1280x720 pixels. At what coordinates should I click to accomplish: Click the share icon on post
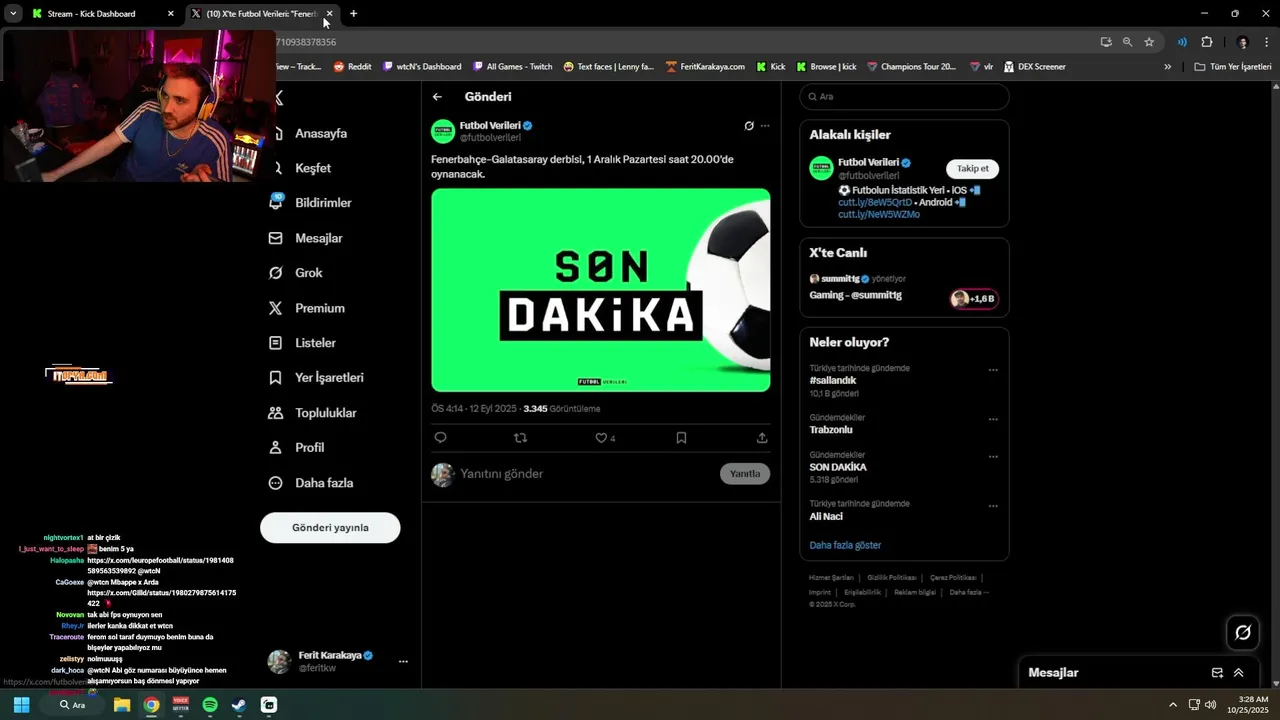(x=762, y=438)
